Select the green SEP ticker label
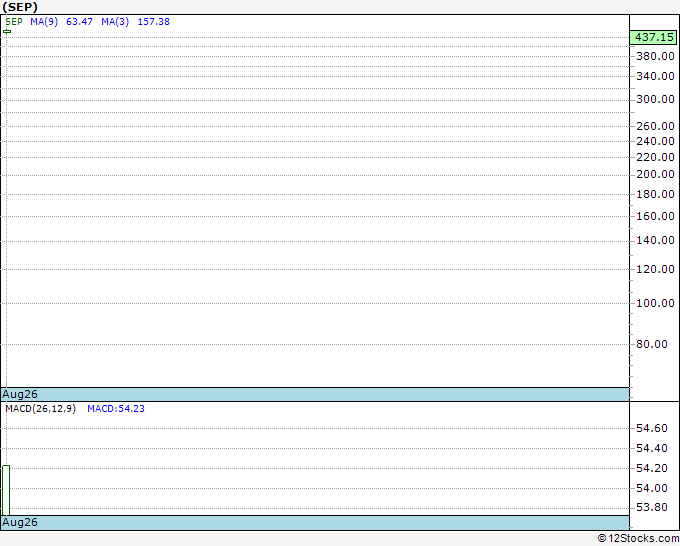Viewport: 680px width, 546px height. pyautogui.click(x=14, y=22)
